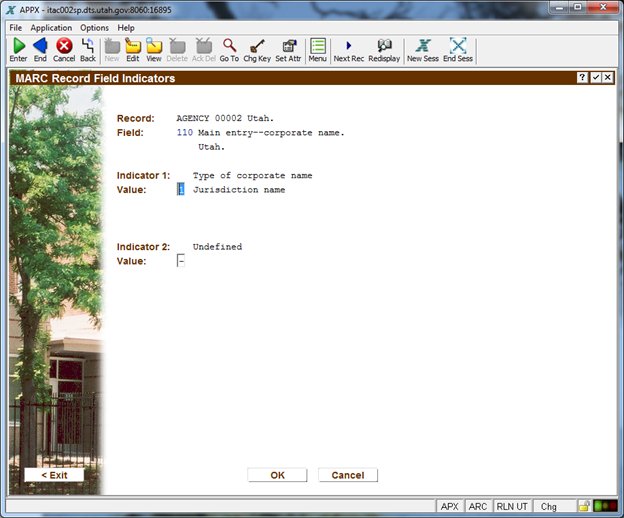624x518 pixels.
Task: Open the Options menu
Action: [94, 28]
